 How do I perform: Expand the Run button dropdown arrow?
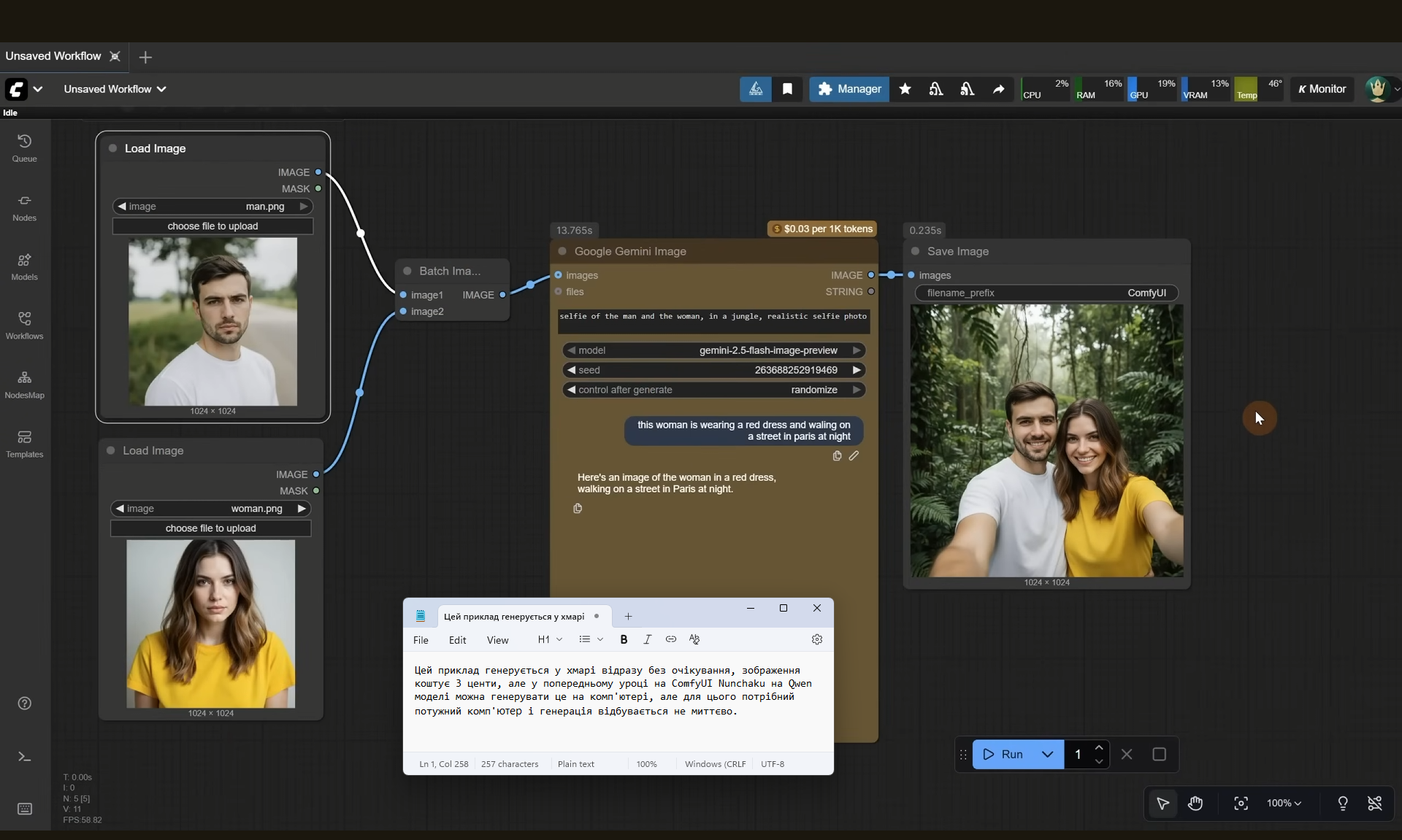click(x=1047, y=755)
